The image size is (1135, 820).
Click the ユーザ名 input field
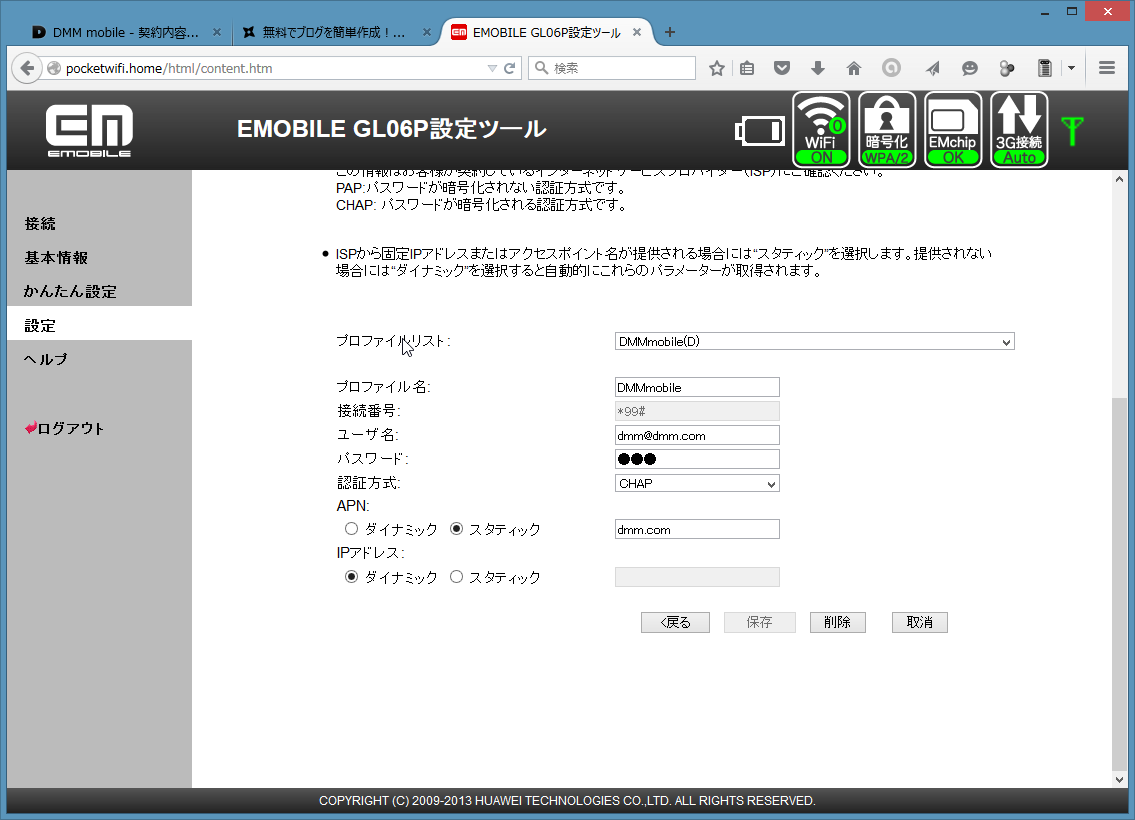click(697, 435)
